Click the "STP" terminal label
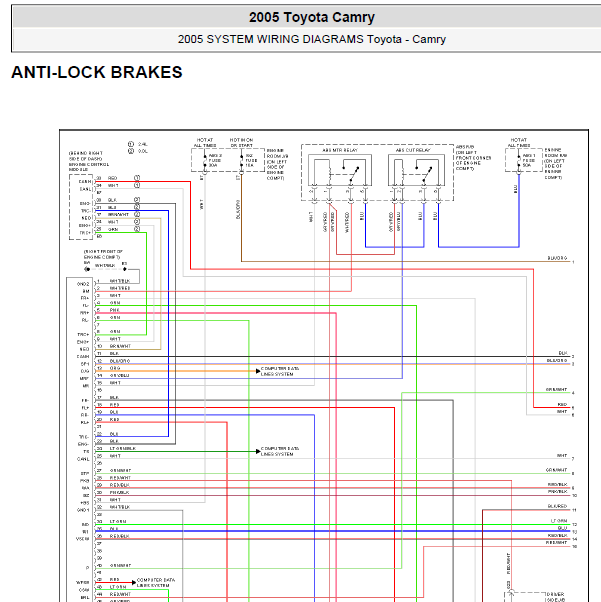 (x=85, y=474)
